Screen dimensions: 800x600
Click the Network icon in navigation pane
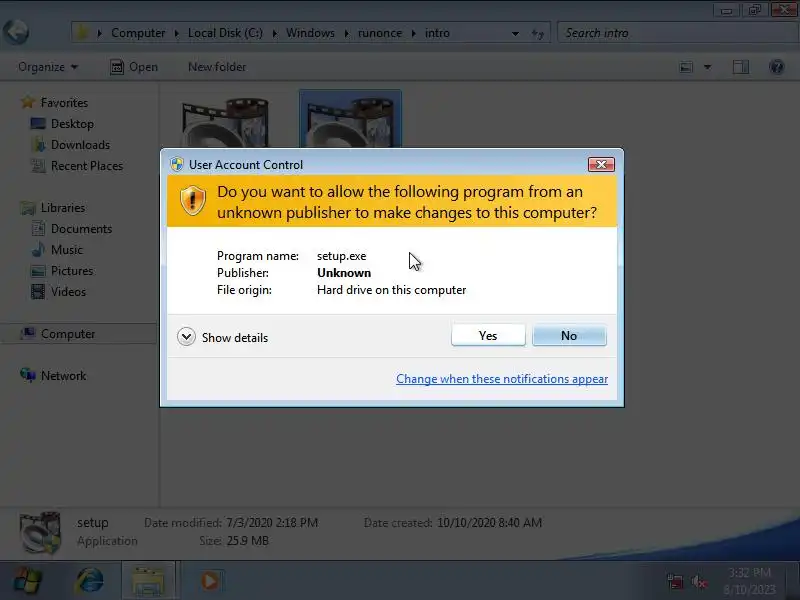28,375
